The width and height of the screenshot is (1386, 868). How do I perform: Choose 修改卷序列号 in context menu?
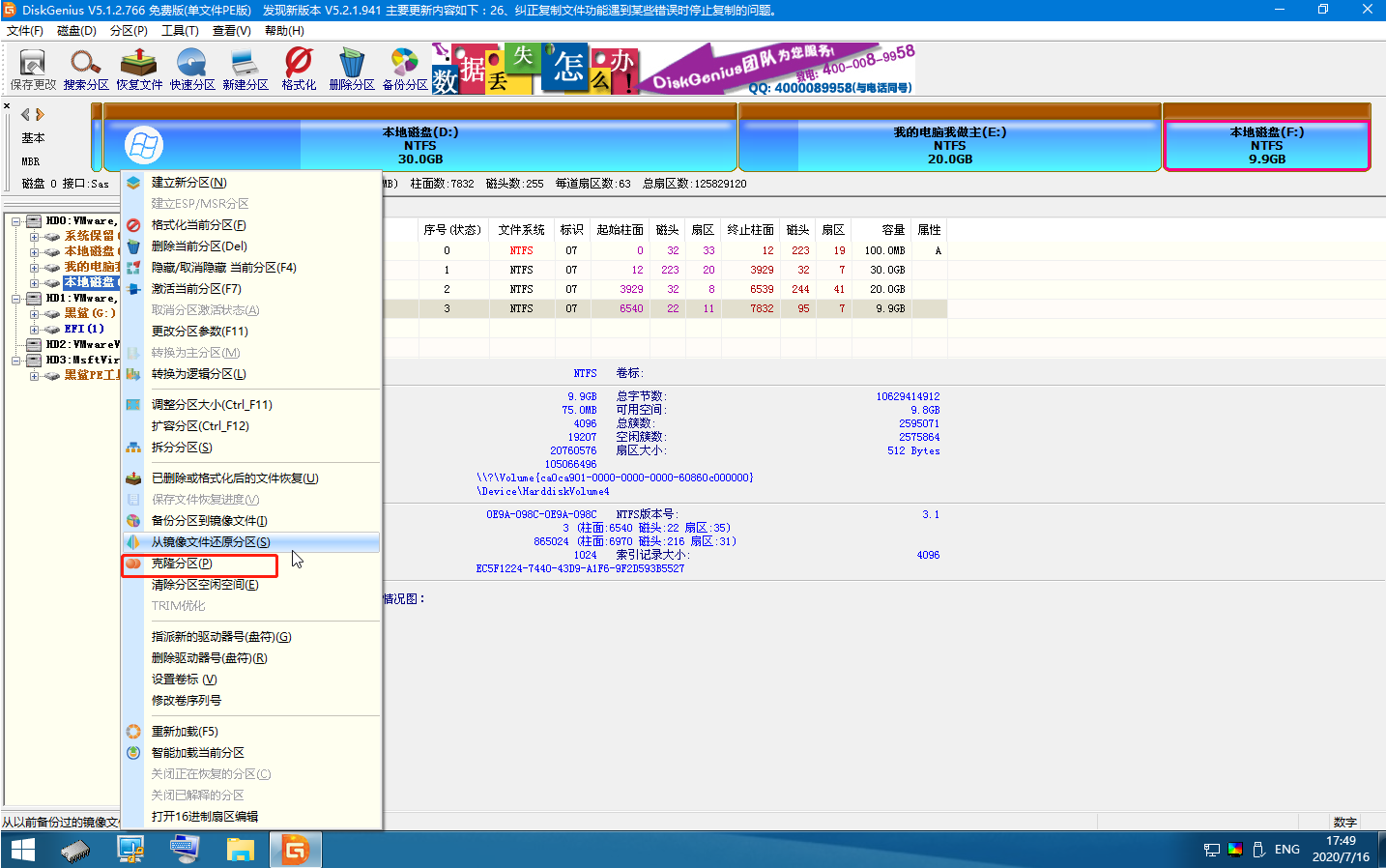(251, 701)
